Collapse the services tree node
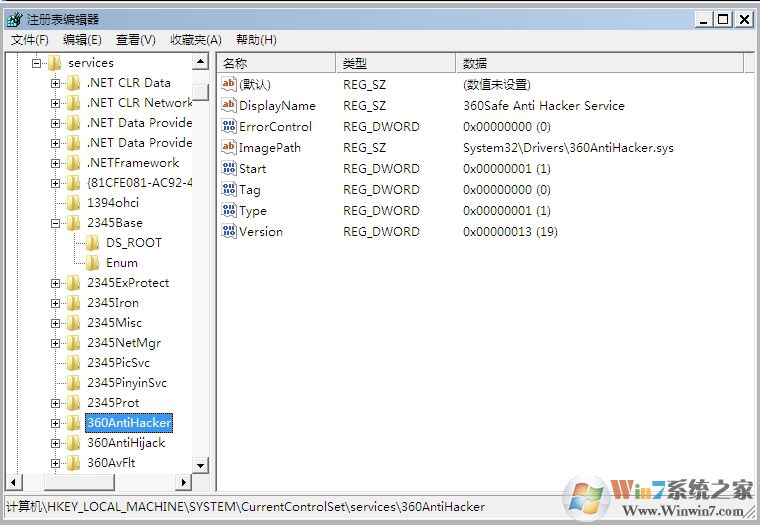 pyautogui.click(x=36, y=63)
